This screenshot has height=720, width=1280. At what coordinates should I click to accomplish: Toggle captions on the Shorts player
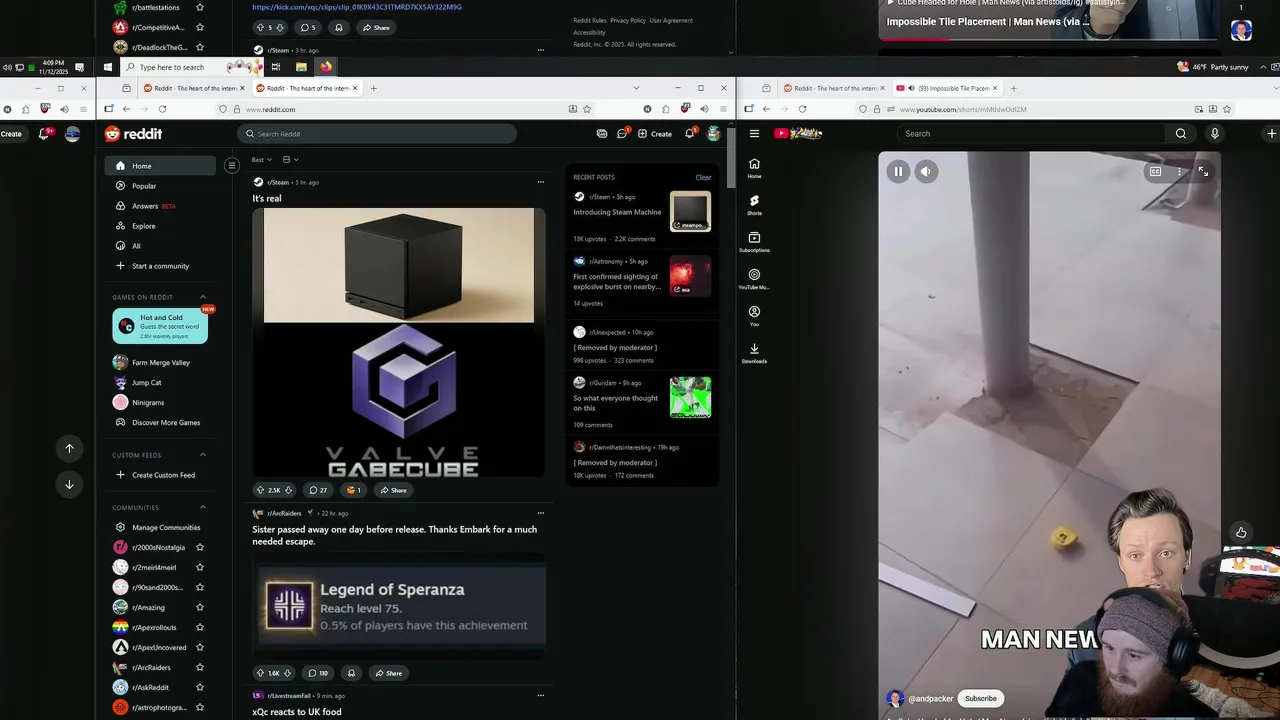[x=1155, y=172]
